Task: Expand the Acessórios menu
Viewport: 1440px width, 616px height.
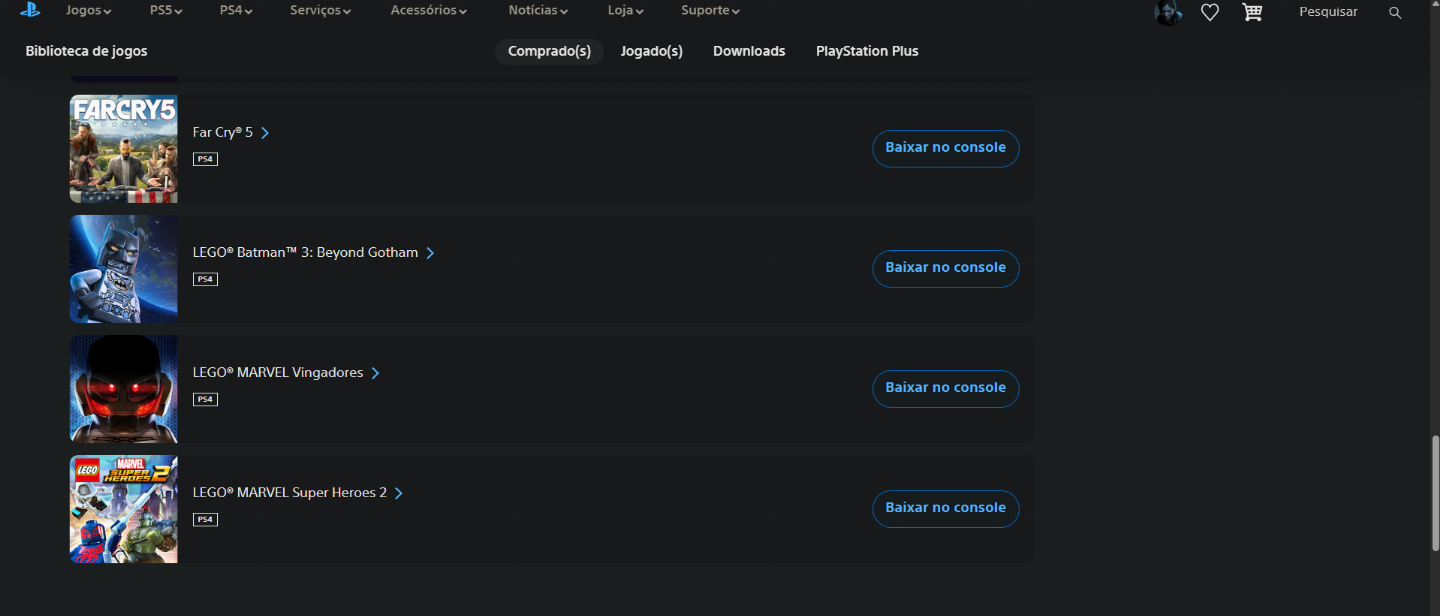Action: pyautogui.click(x=429, y=11)
